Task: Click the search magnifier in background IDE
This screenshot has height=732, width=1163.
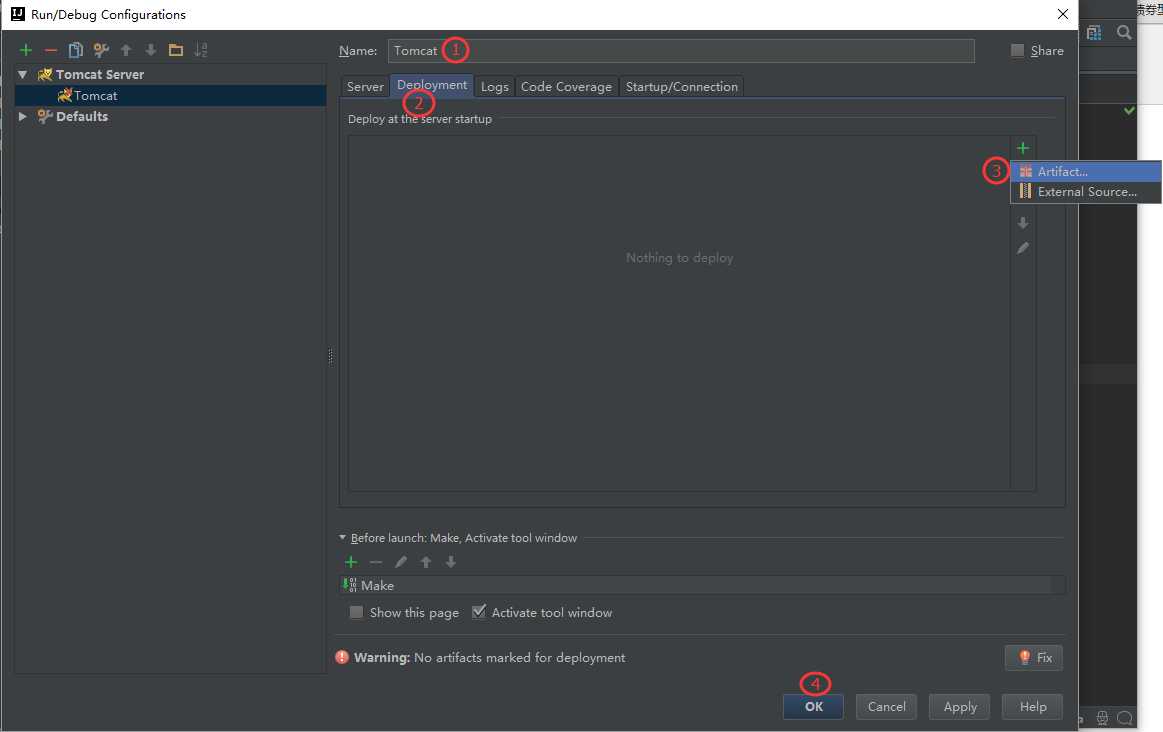Action: 1124,33
